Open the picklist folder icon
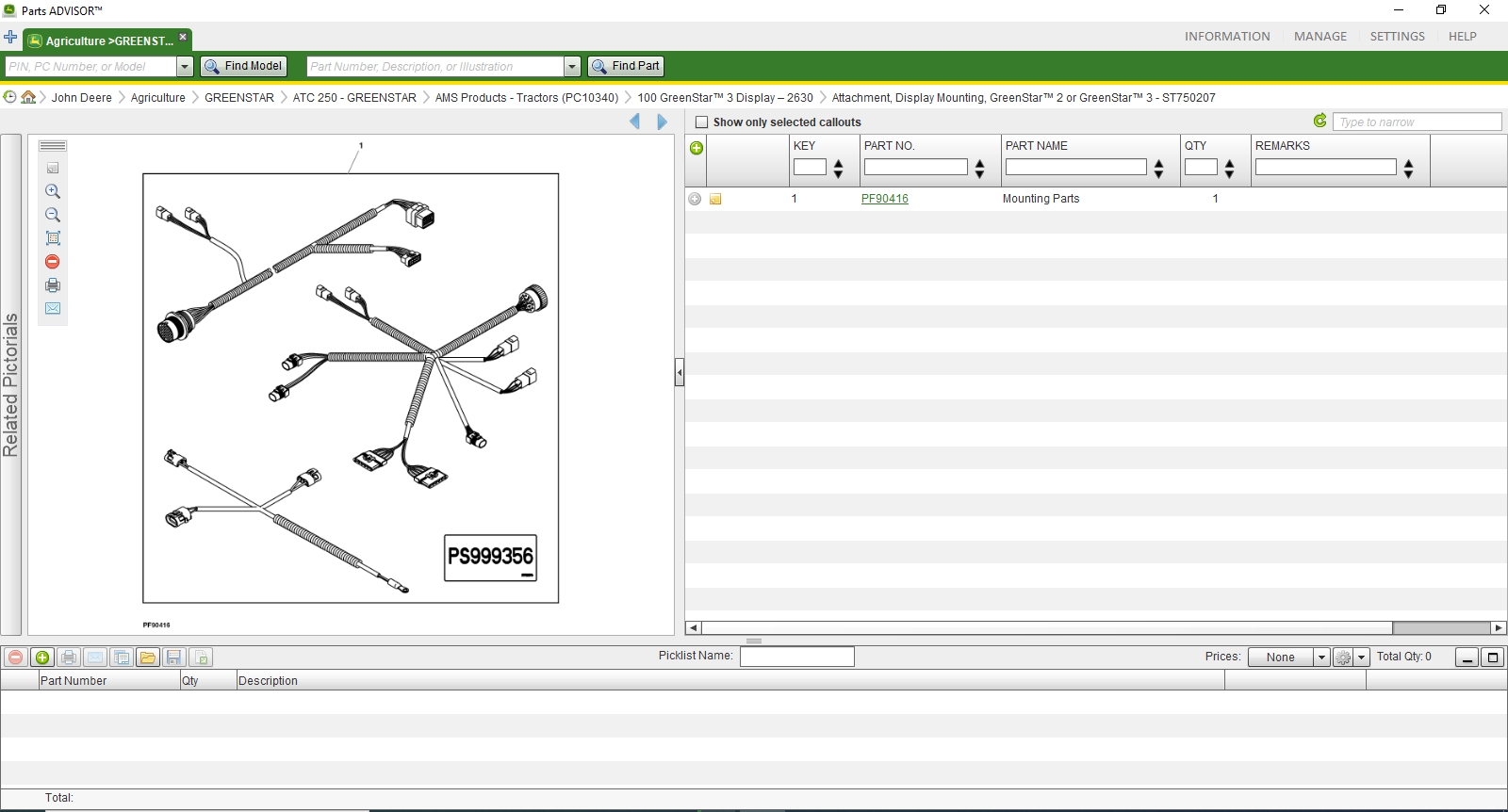1508x812 pixels. [x=148, y=658]
